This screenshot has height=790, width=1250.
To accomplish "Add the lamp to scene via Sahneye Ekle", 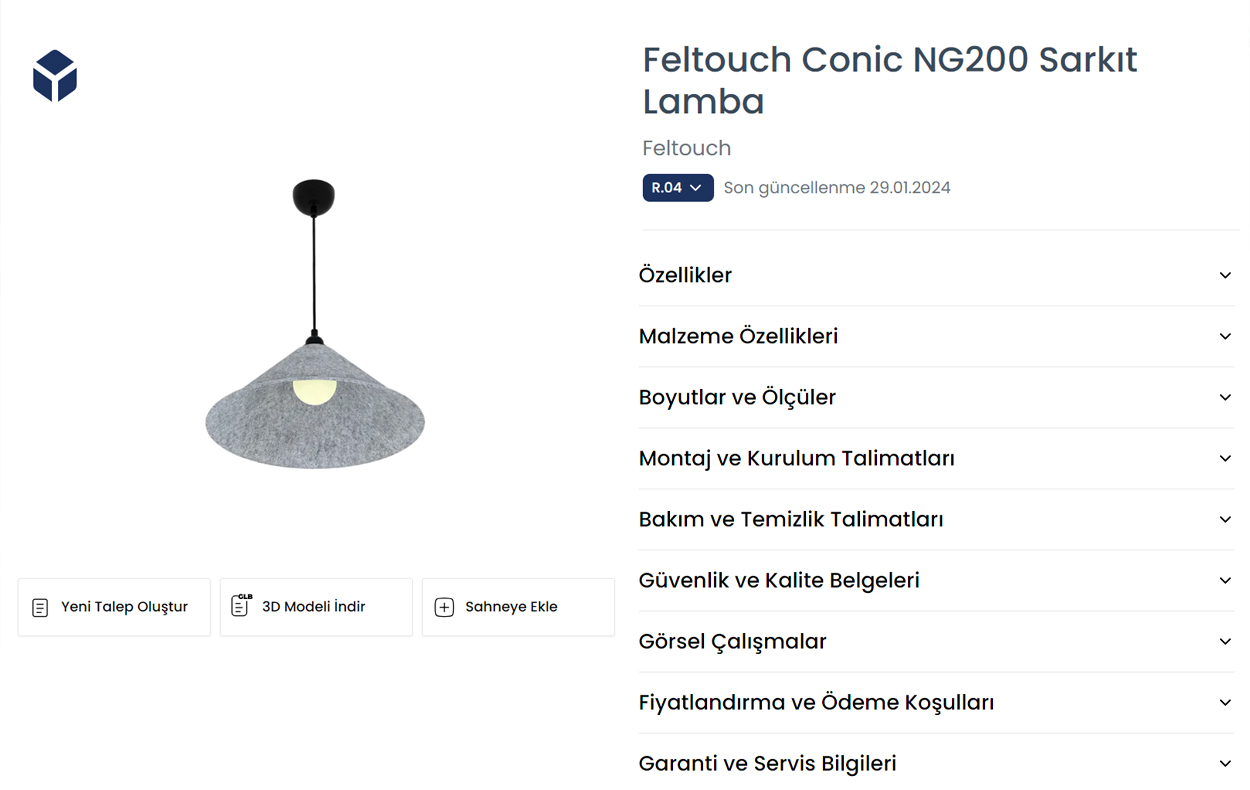I will pos(511,607).
